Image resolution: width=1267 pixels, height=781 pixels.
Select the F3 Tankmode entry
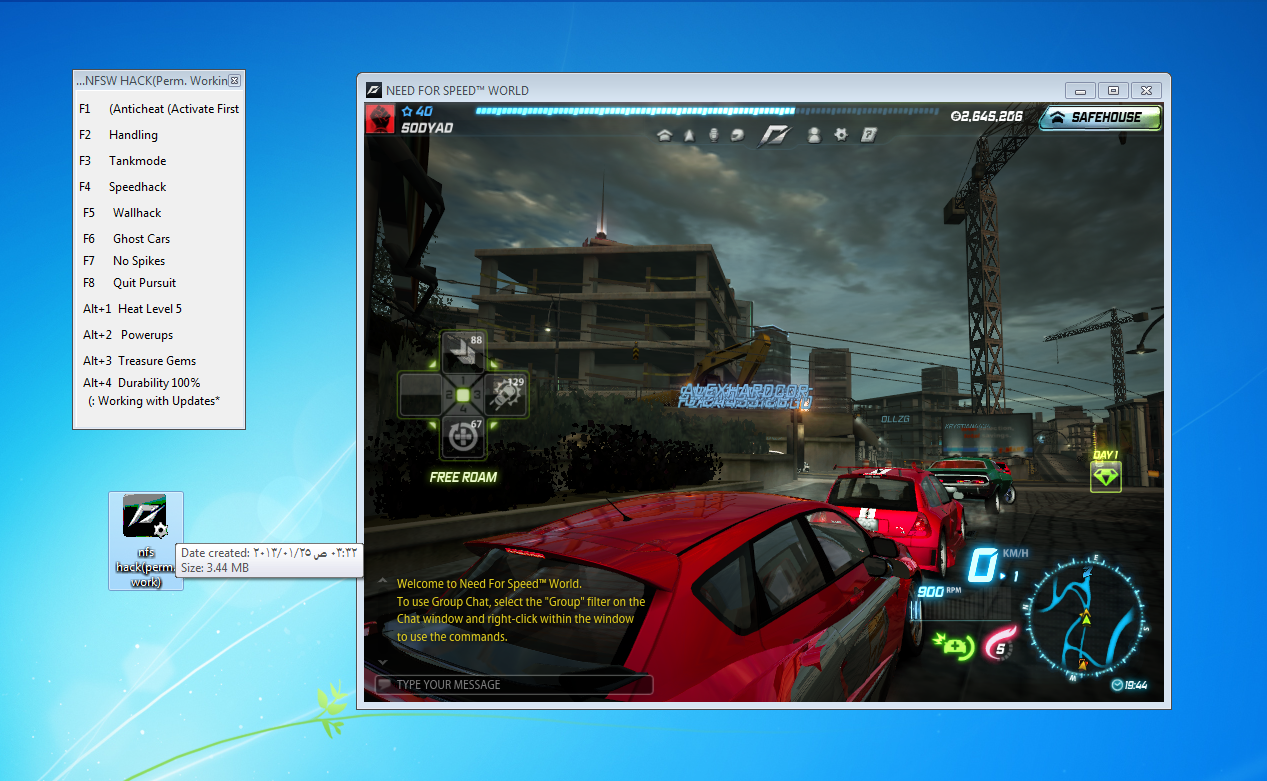pyautogui.click(x=123, y=161)
